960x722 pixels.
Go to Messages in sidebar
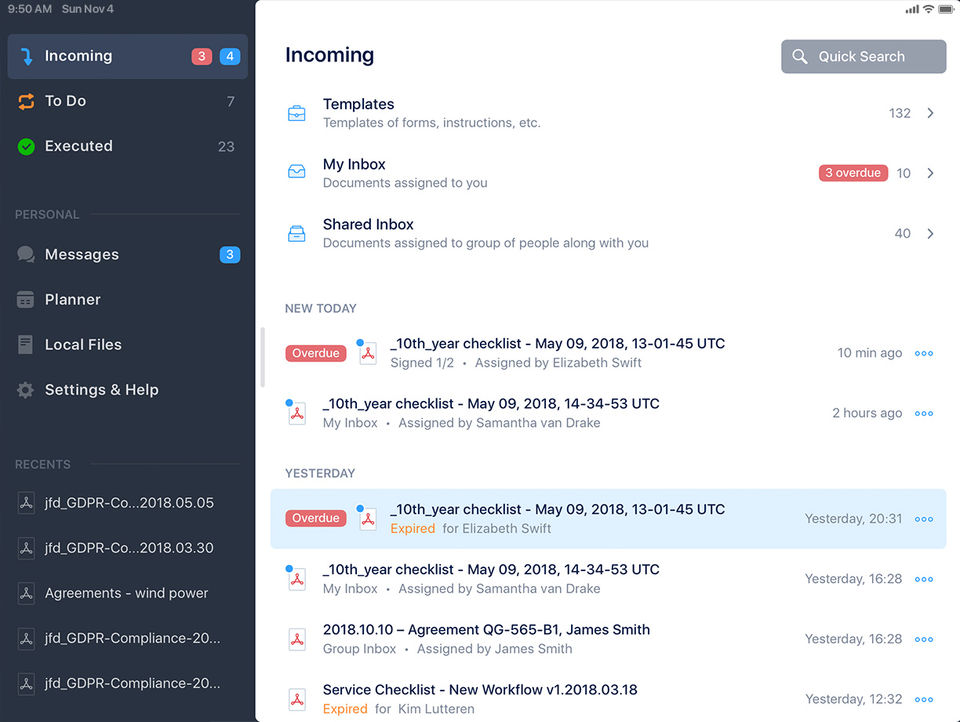click(x=127, y=254)
